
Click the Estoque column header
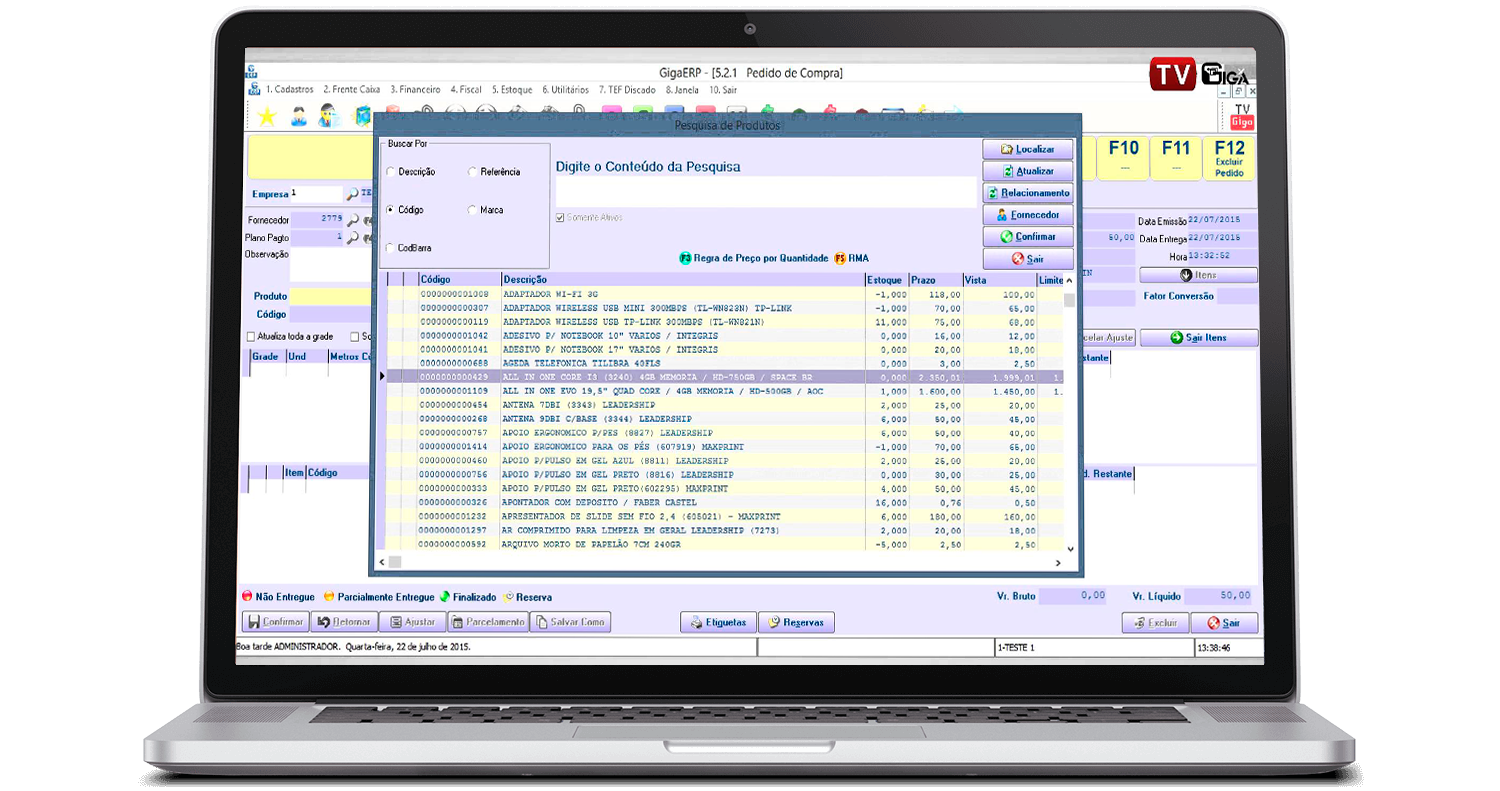click(886, 280)
